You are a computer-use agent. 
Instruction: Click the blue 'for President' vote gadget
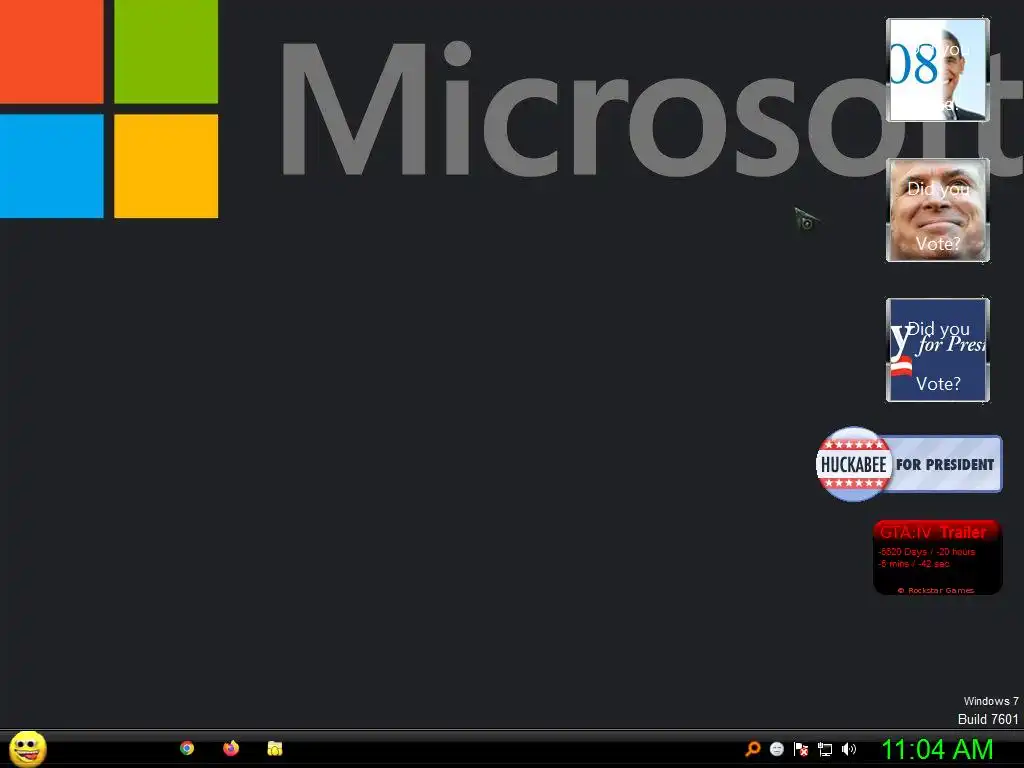[x=938, y=350]
